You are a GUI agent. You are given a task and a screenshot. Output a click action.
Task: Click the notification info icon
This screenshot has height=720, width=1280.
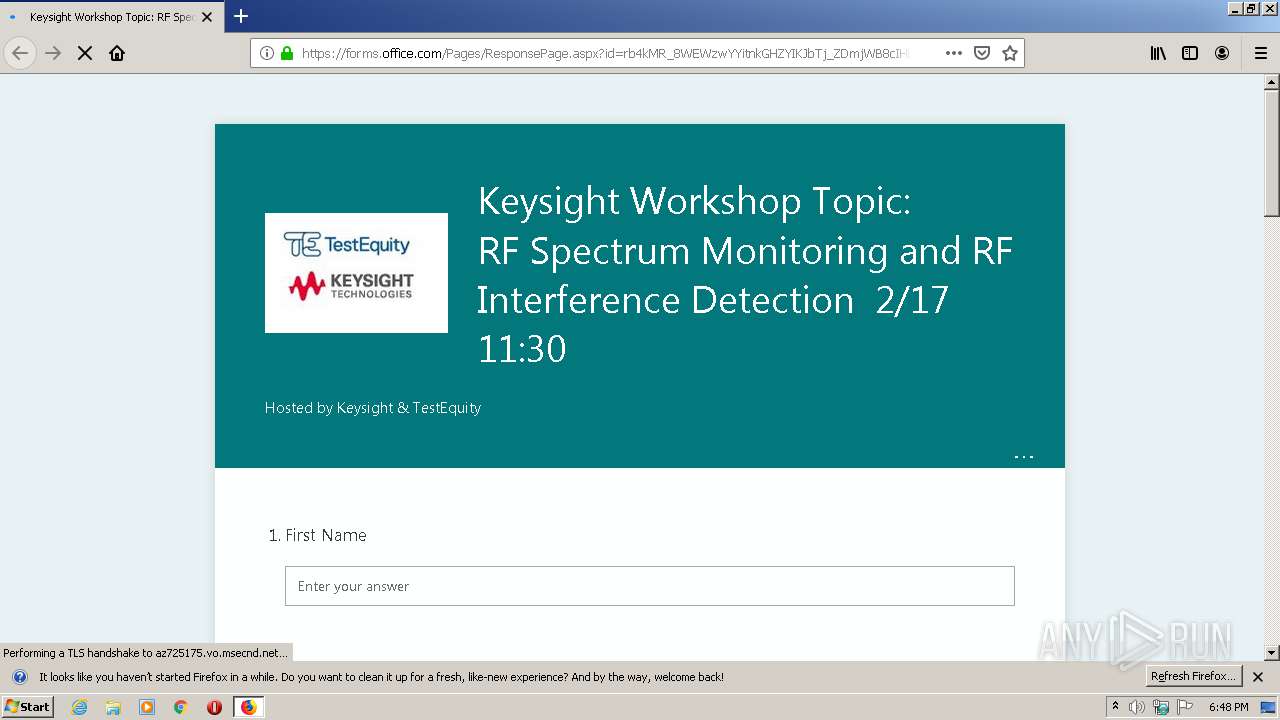click(x=19, y=677)
